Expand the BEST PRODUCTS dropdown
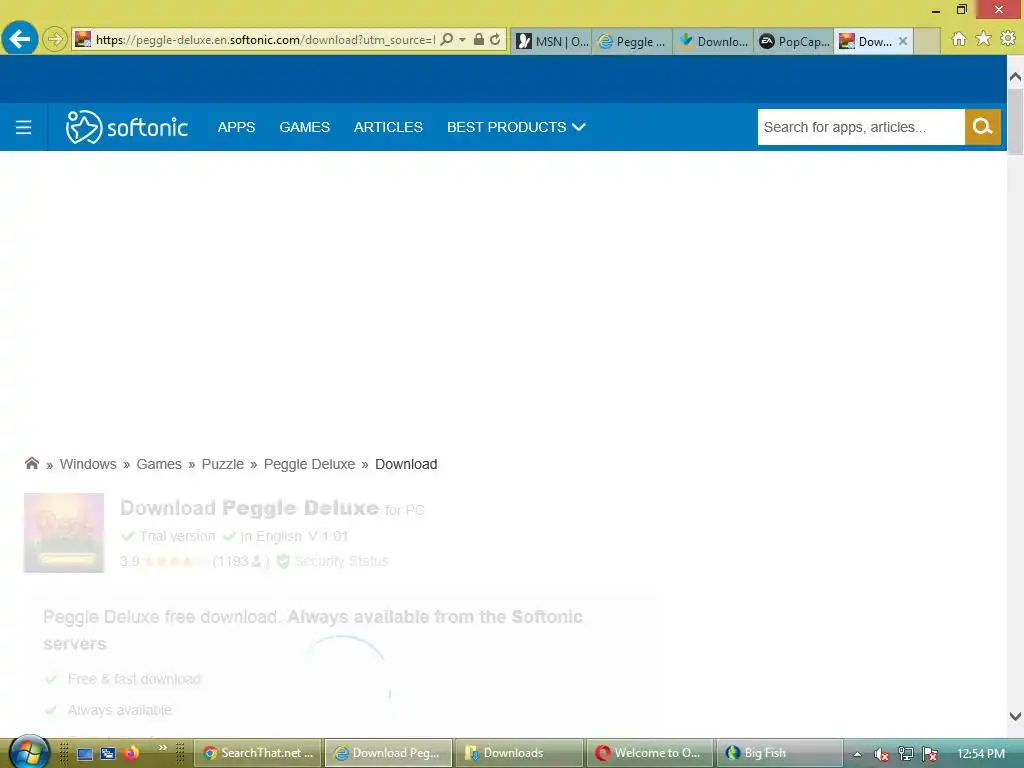 tap(516, 127)
